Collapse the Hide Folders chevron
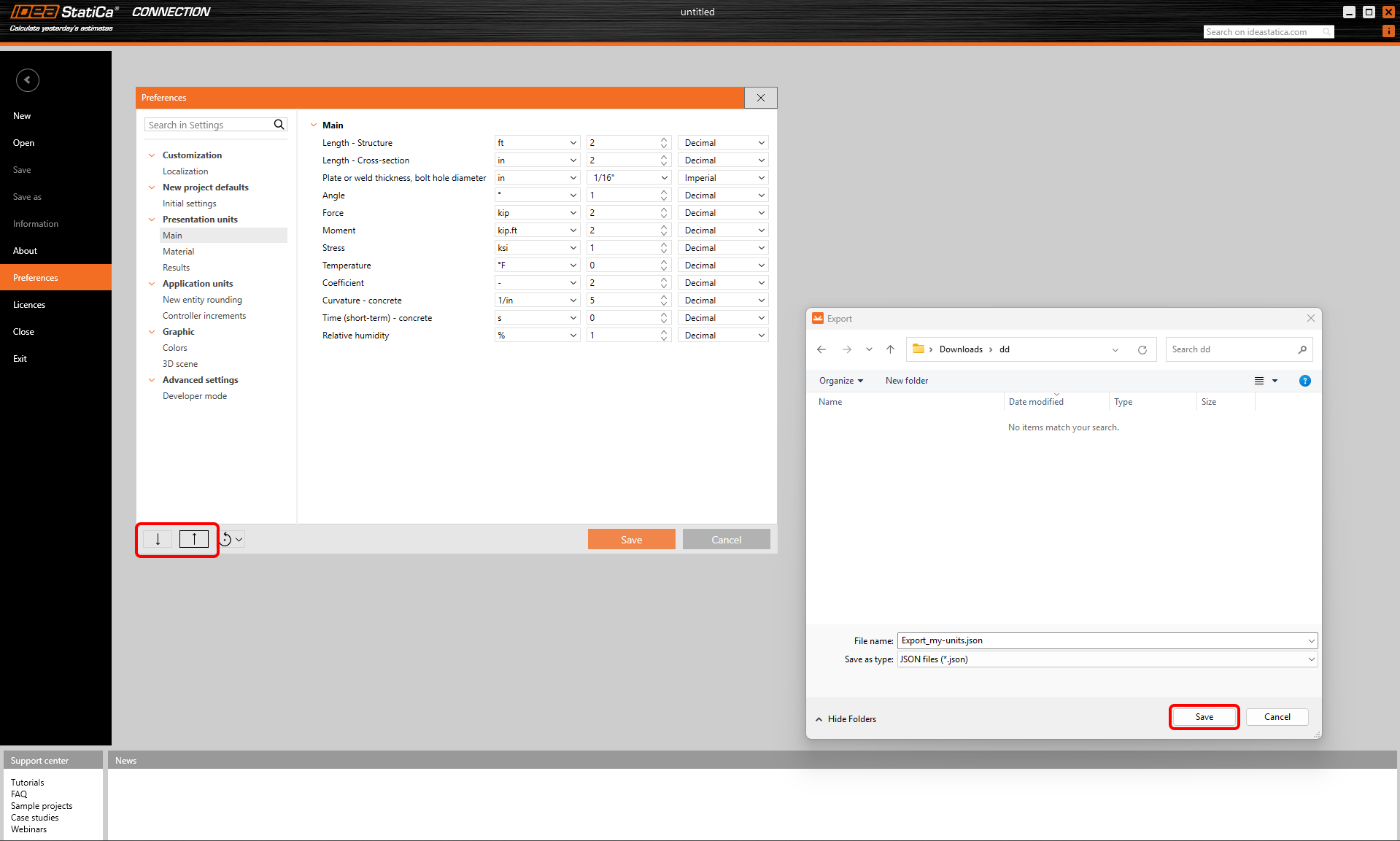This screenshot has width=1400, height=841. 819,719
